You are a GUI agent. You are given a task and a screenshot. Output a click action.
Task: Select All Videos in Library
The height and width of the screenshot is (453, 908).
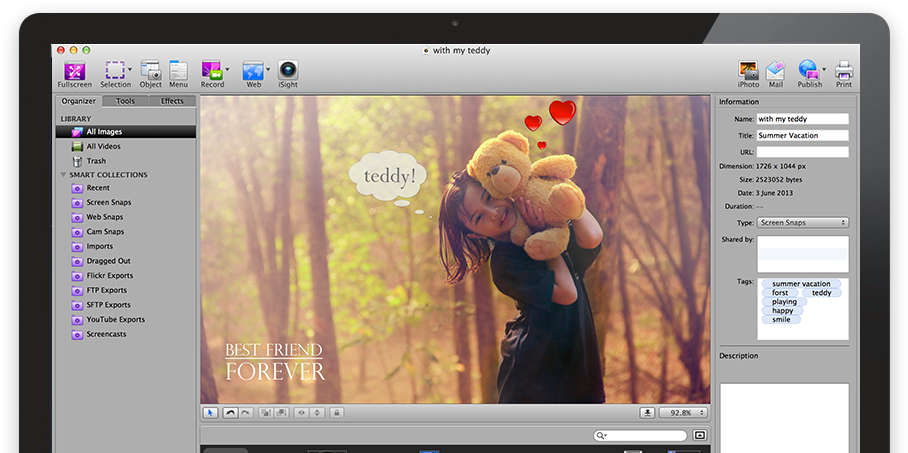126,147
